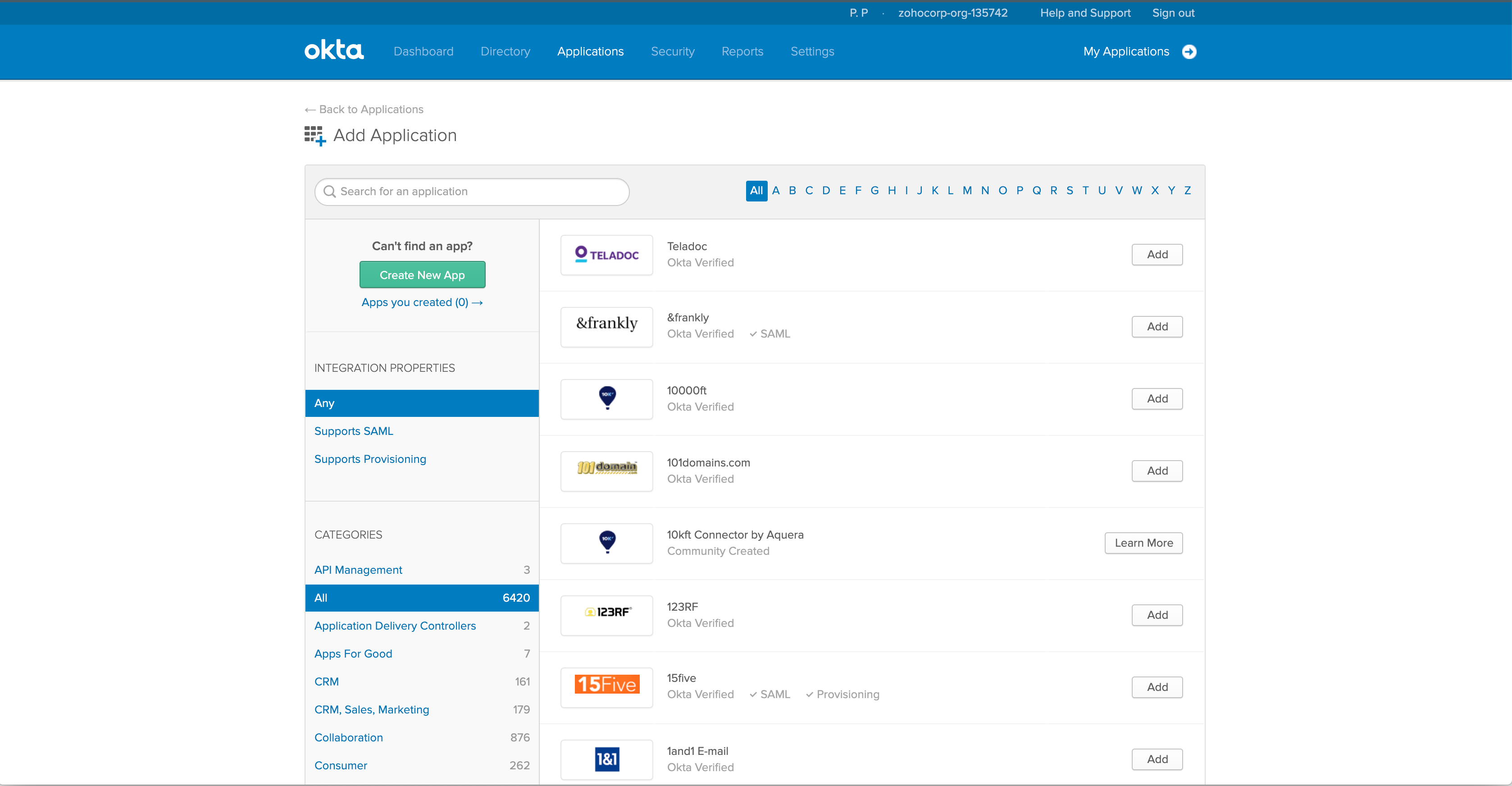This screenshot has width=1512, height=786.
Task: Click the My Applications arrow icon
Action: click(1189, 52)
